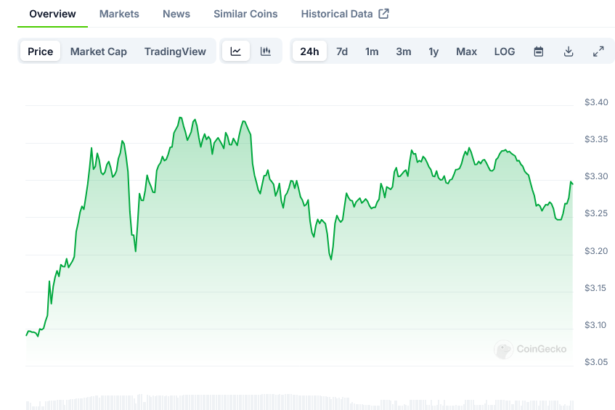Set chart range to 7d
Screen dimensions: 615x410
pos(342,52)
